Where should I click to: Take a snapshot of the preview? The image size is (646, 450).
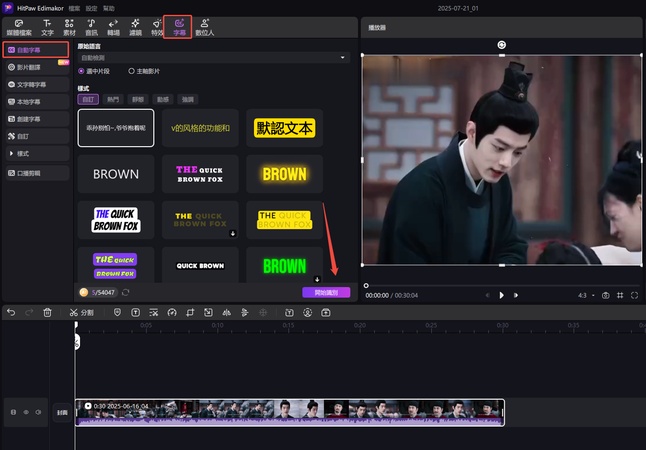pyautogui.click(x=606, y=295)
